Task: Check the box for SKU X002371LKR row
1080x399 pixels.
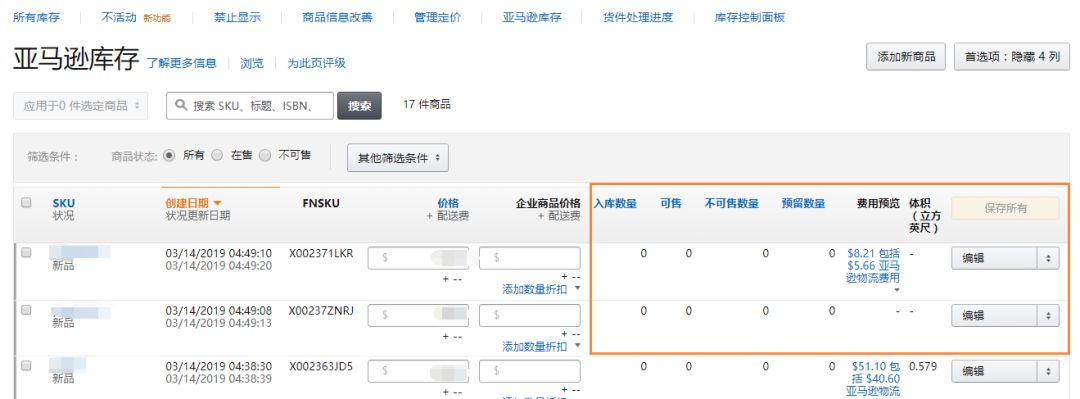Action: [x=26, y=253]
